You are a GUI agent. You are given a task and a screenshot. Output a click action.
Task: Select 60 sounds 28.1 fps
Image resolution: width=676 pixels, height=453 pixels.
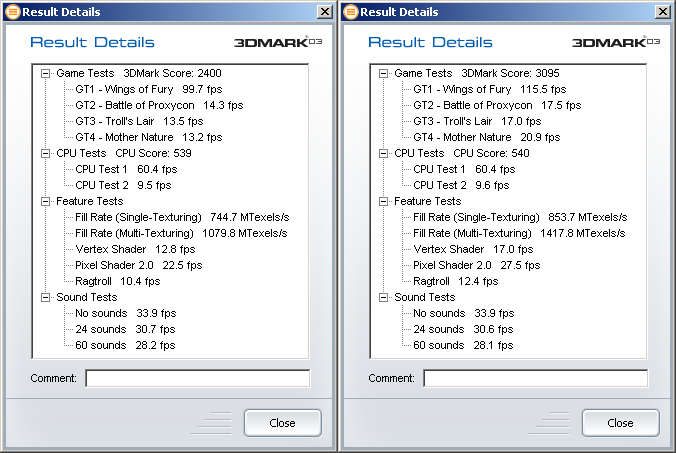[463, 345]
